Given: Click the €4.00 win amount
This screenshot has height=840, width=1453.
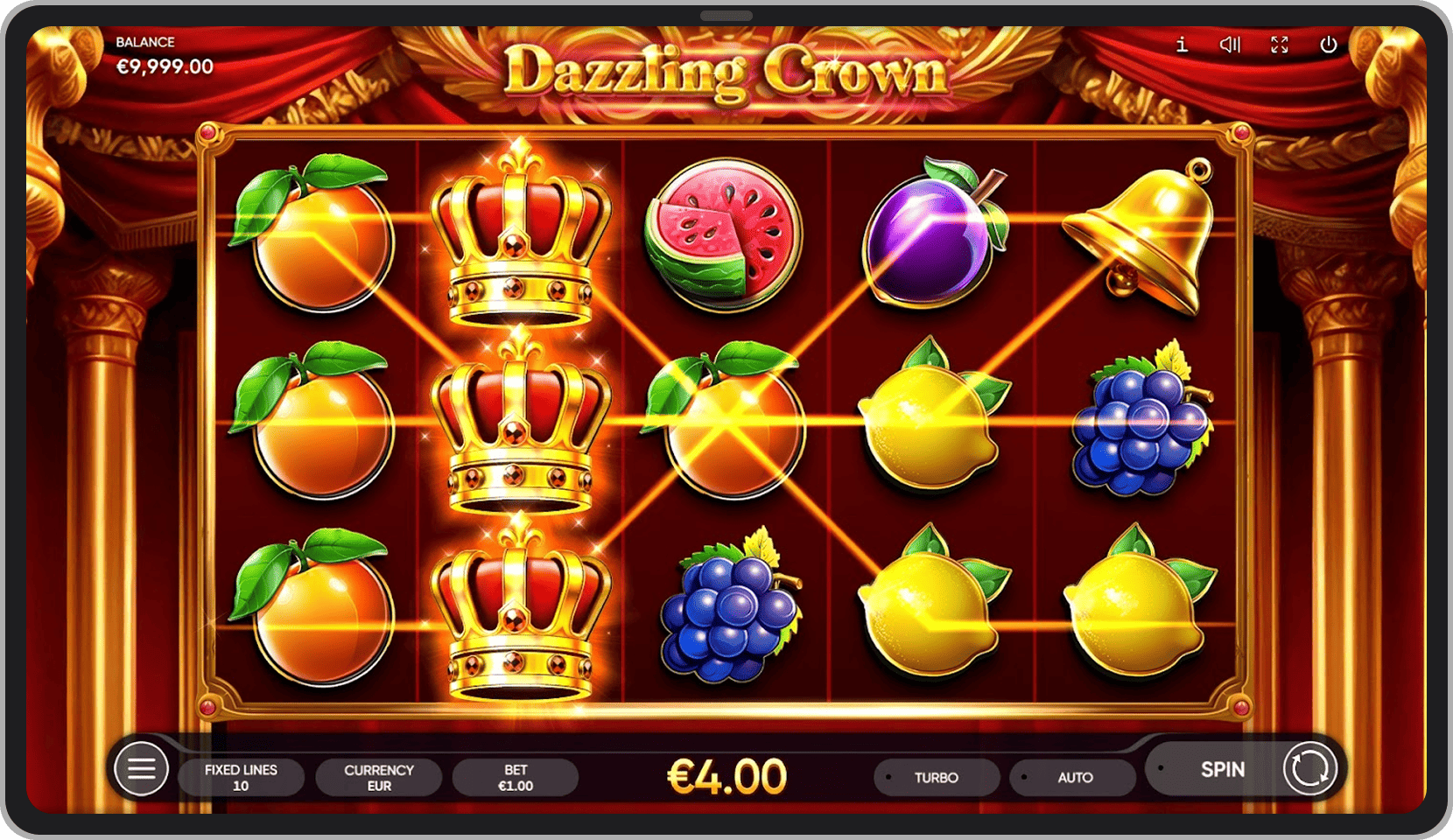Looking at the screenshot, I should click(x=726, y=776).
